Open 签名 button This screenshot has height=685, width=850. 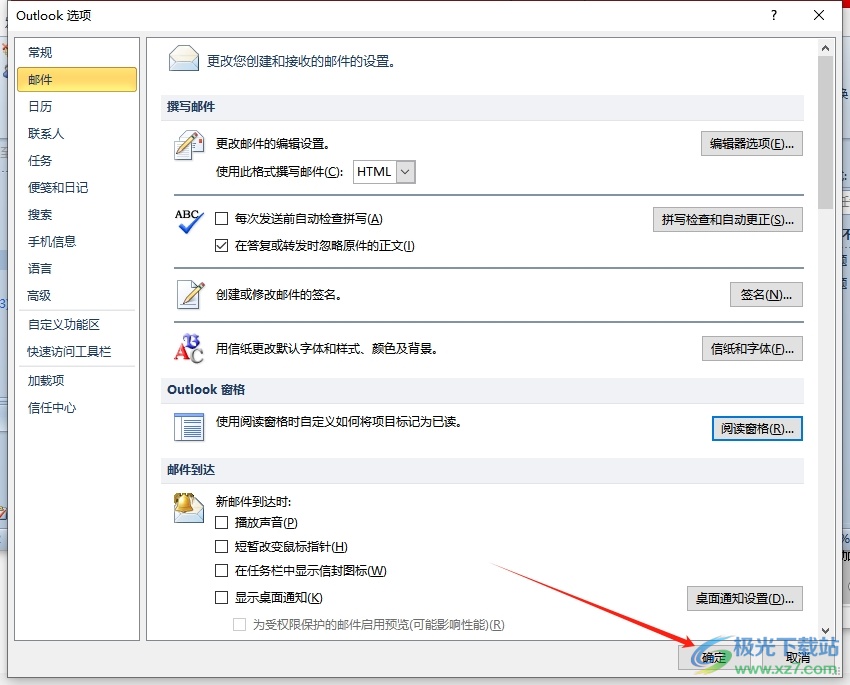pyautogui.click(x=766, y=295)
